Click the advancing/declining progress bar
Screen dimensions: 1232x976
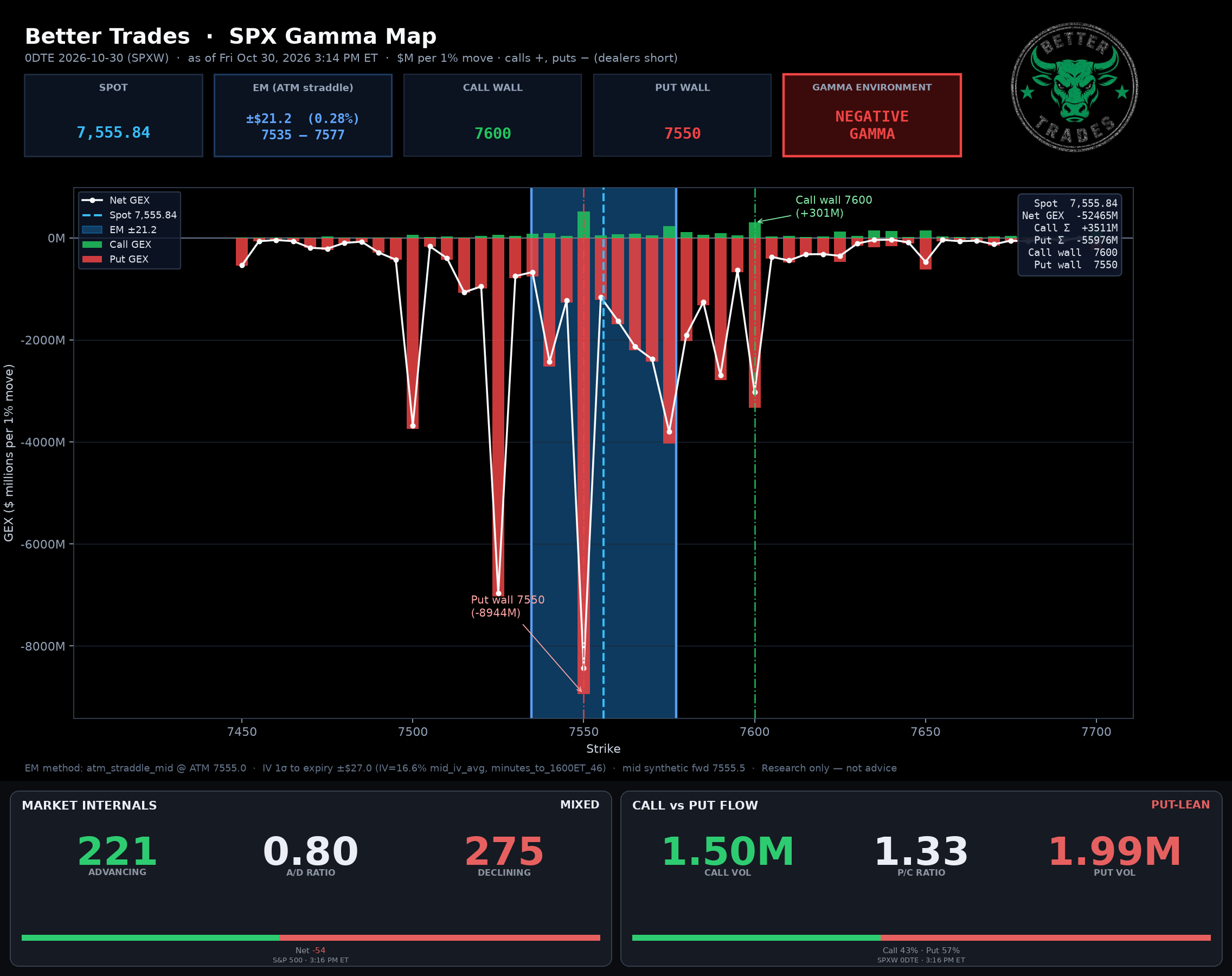311,938
